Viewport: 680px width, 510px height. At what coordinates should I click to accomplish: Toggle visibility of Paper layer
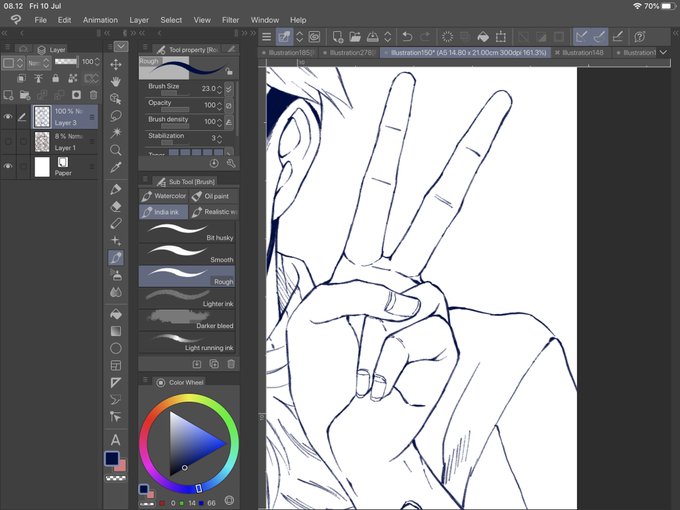point(8,166)
